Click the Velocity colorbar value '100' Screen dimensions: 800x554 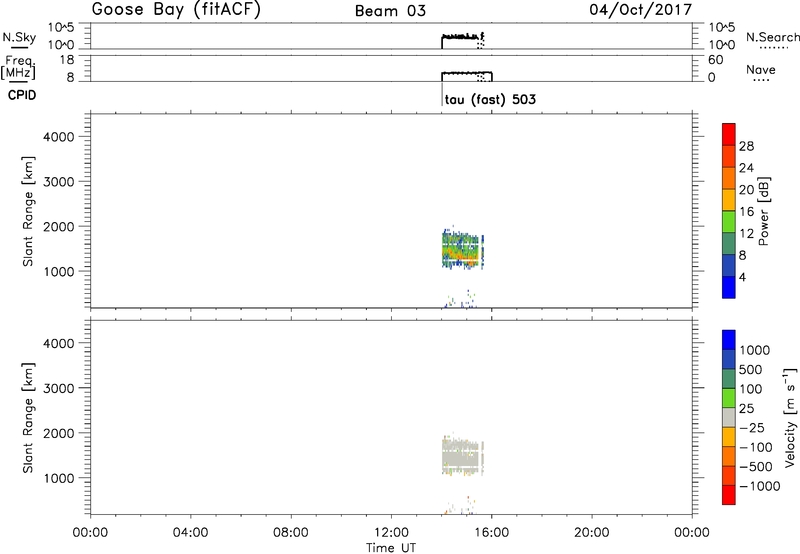point(751,389)
